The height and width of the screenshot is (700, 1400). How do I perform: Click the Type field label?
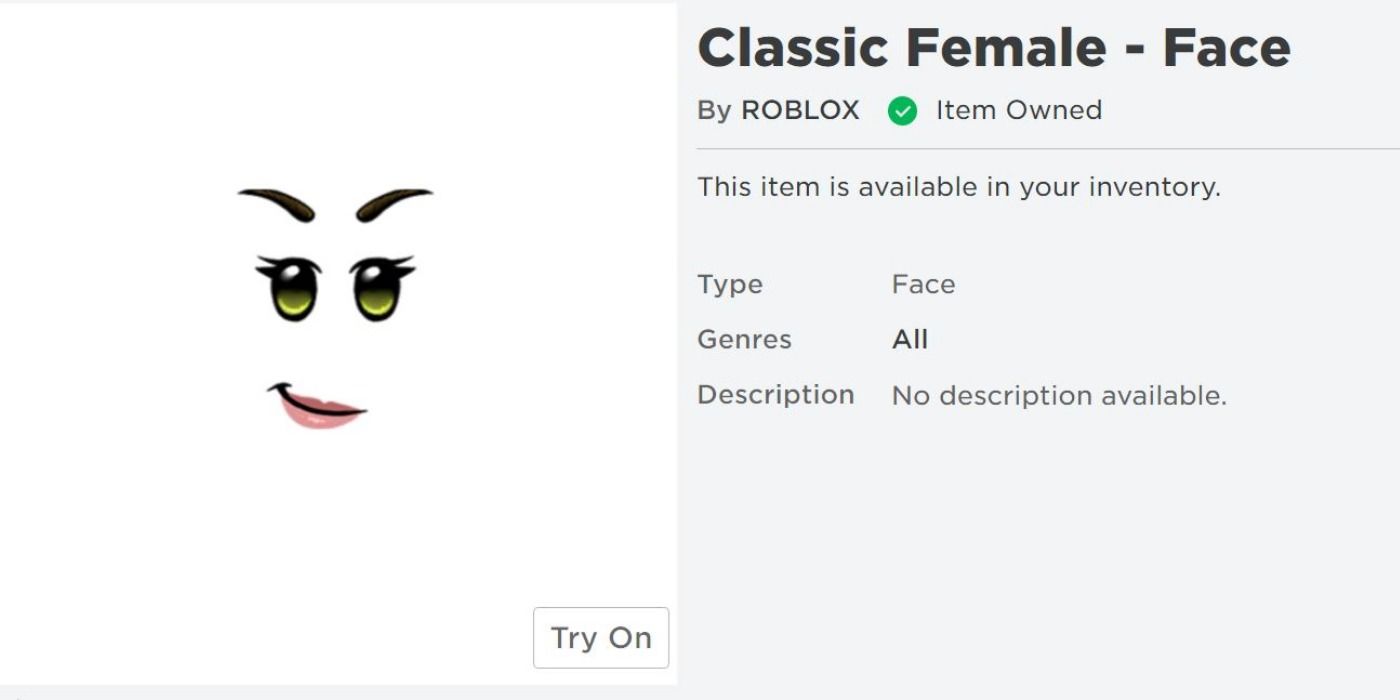[x=730, y=285]
